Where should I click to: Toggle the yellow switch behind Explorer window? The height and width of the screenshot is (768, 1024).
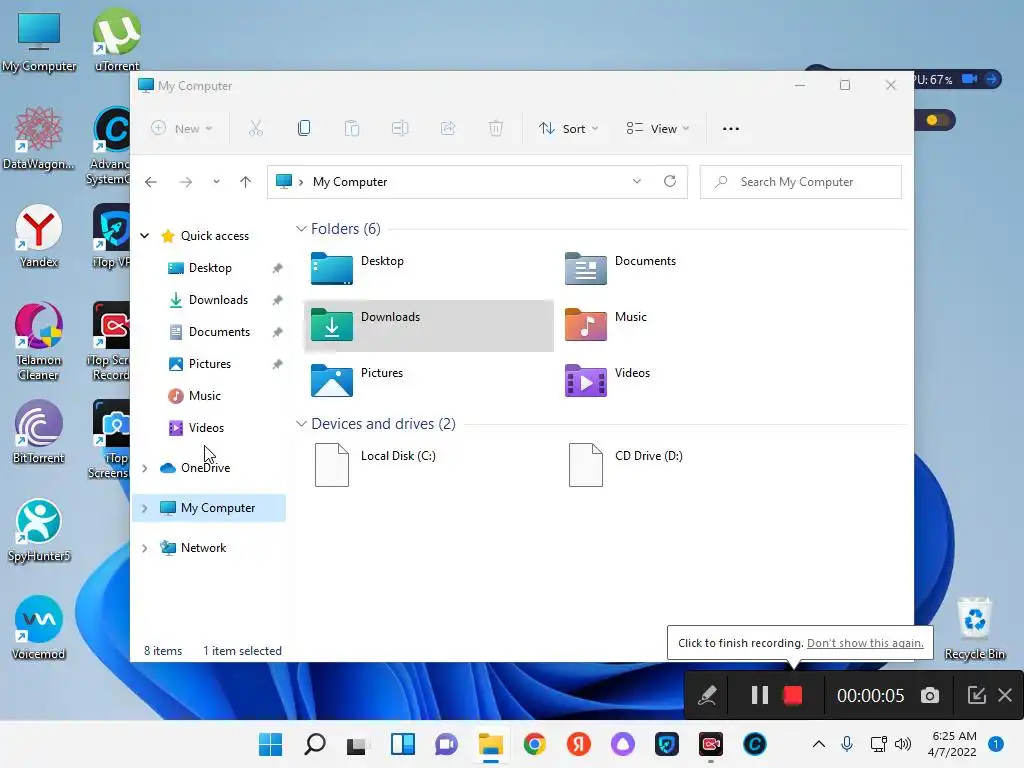coord(938,120)
